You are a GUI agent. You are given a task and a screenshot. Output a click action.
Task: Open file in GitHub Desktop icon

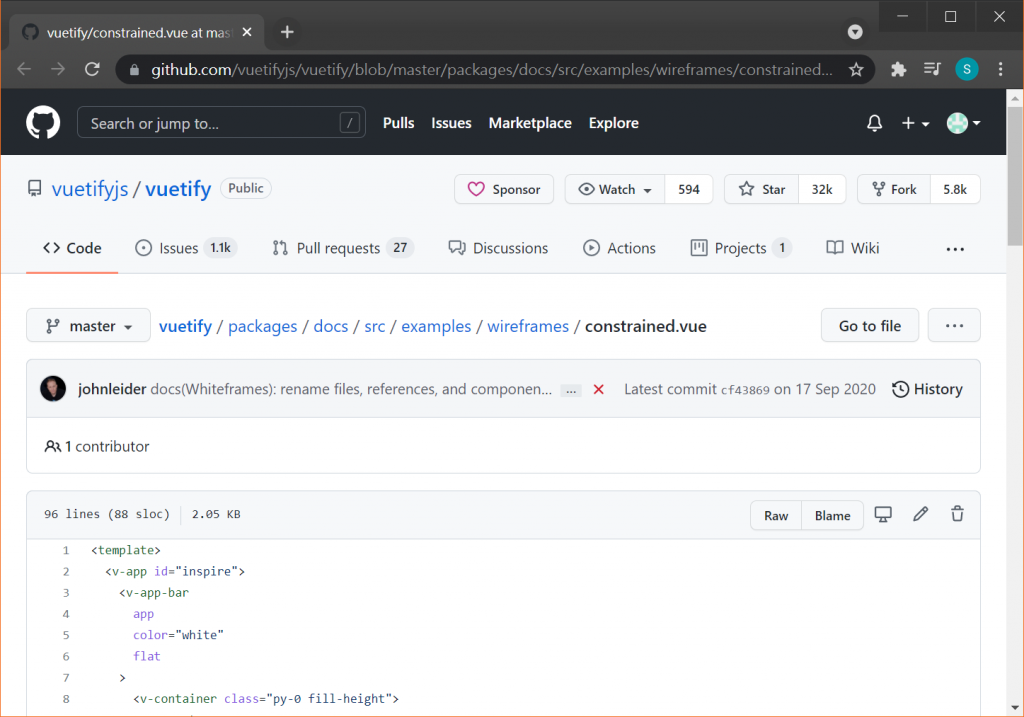pos(883,515)
